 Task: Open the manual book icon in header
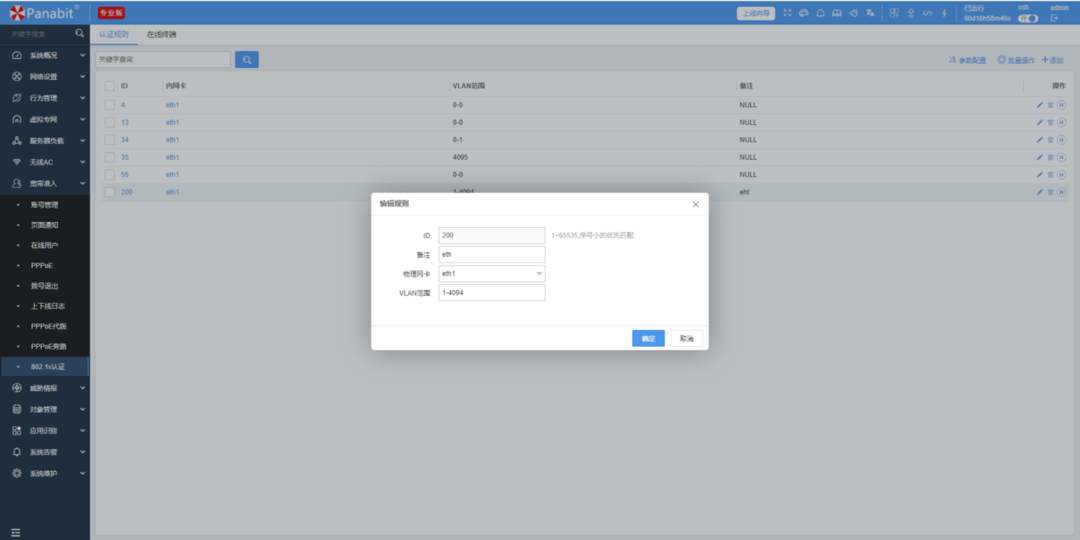[x=837, y=13]
